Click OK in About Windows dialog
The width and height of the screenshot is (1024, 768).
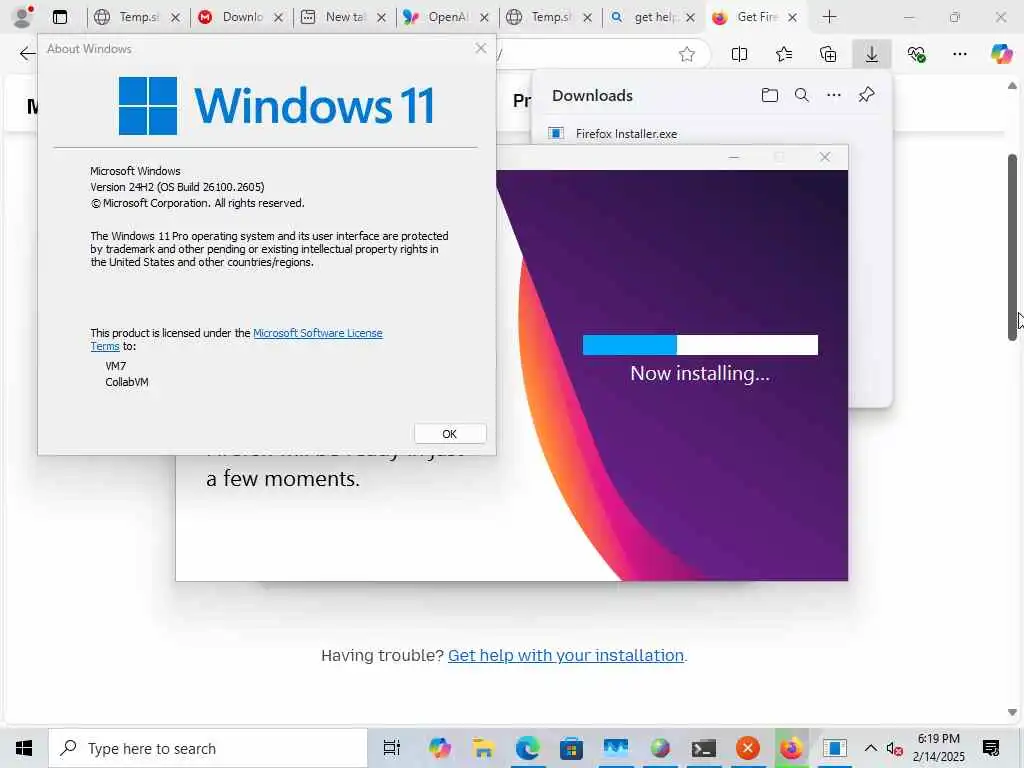450,434
